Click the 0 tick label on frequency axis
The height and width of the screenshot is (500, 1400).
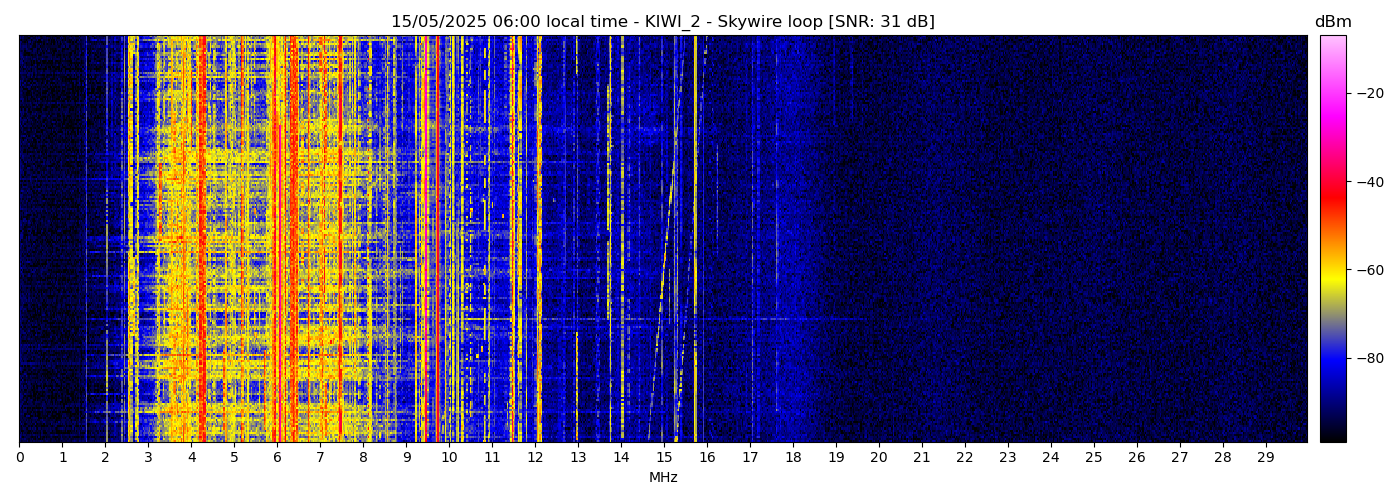point(20,457)
